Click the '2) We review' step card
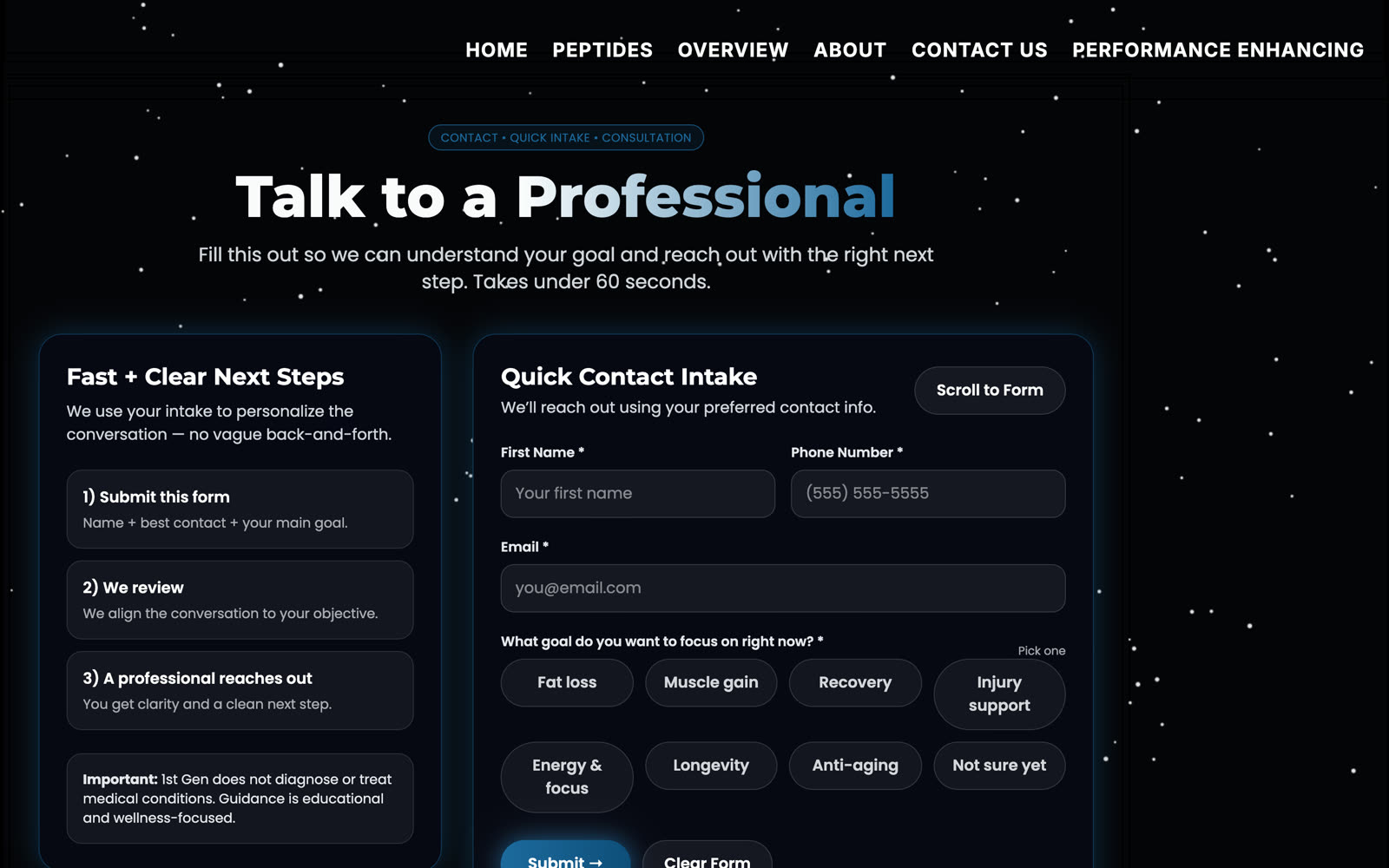The width and height of the screenshot is (1389, 868). 240,600
